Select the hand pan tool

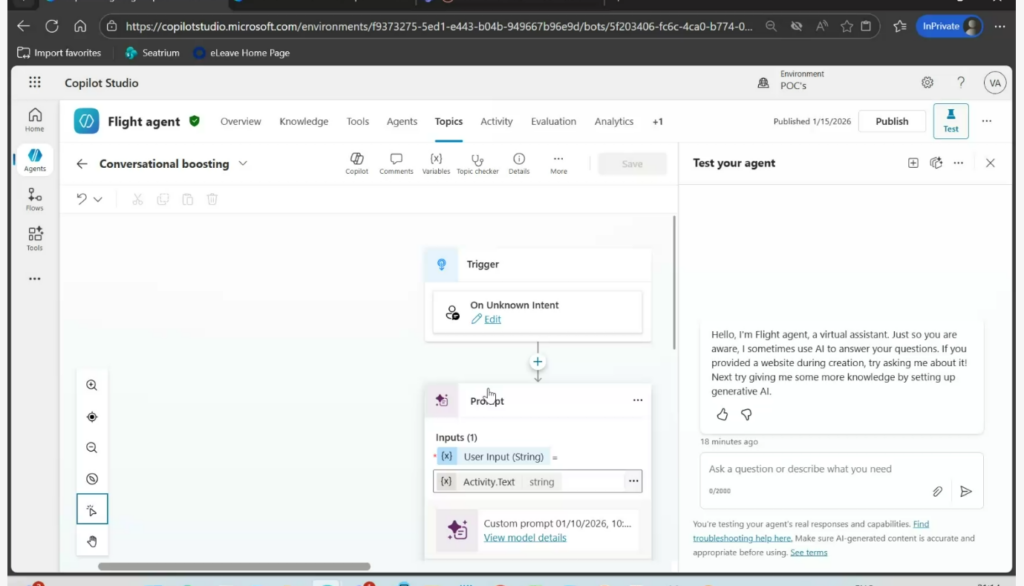point(92,542)
